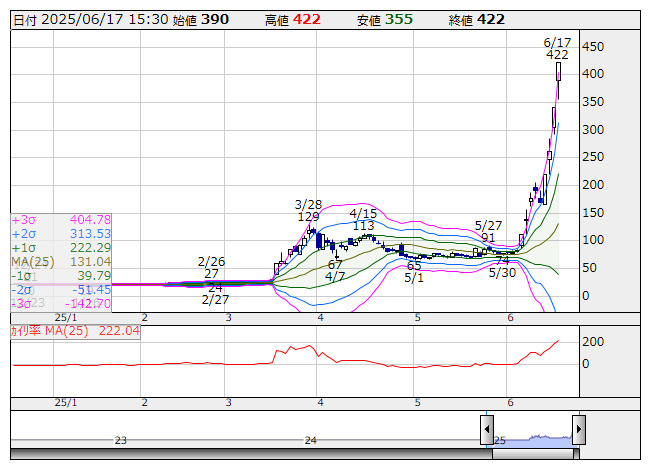Click the カイリ率 MA(25) indicator label
This screenshot has height=470, width=653.
point(75,330)
